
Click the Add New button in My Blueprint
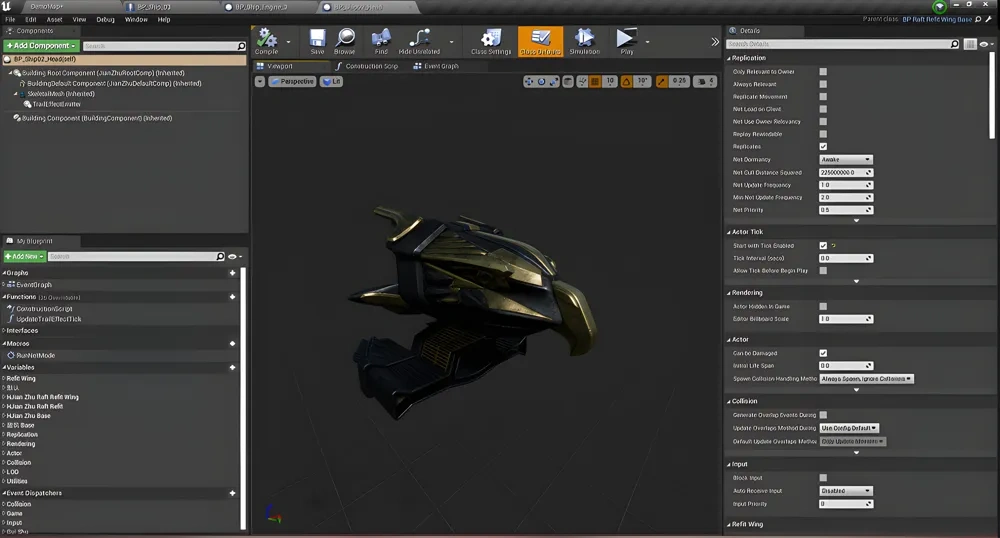point(23,257)
